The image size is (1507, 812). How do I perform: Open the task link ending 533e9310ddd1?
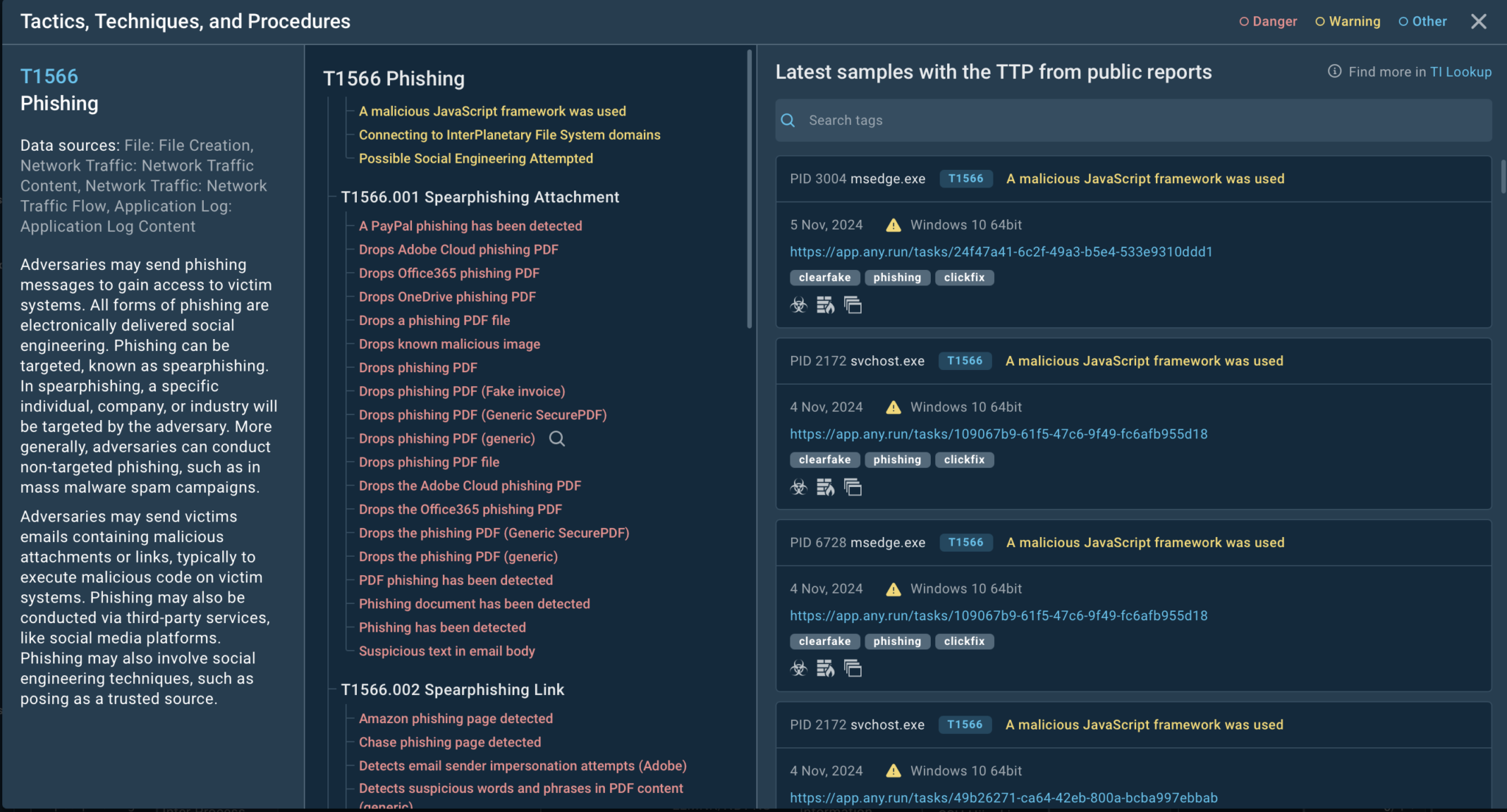(1001, 252)
